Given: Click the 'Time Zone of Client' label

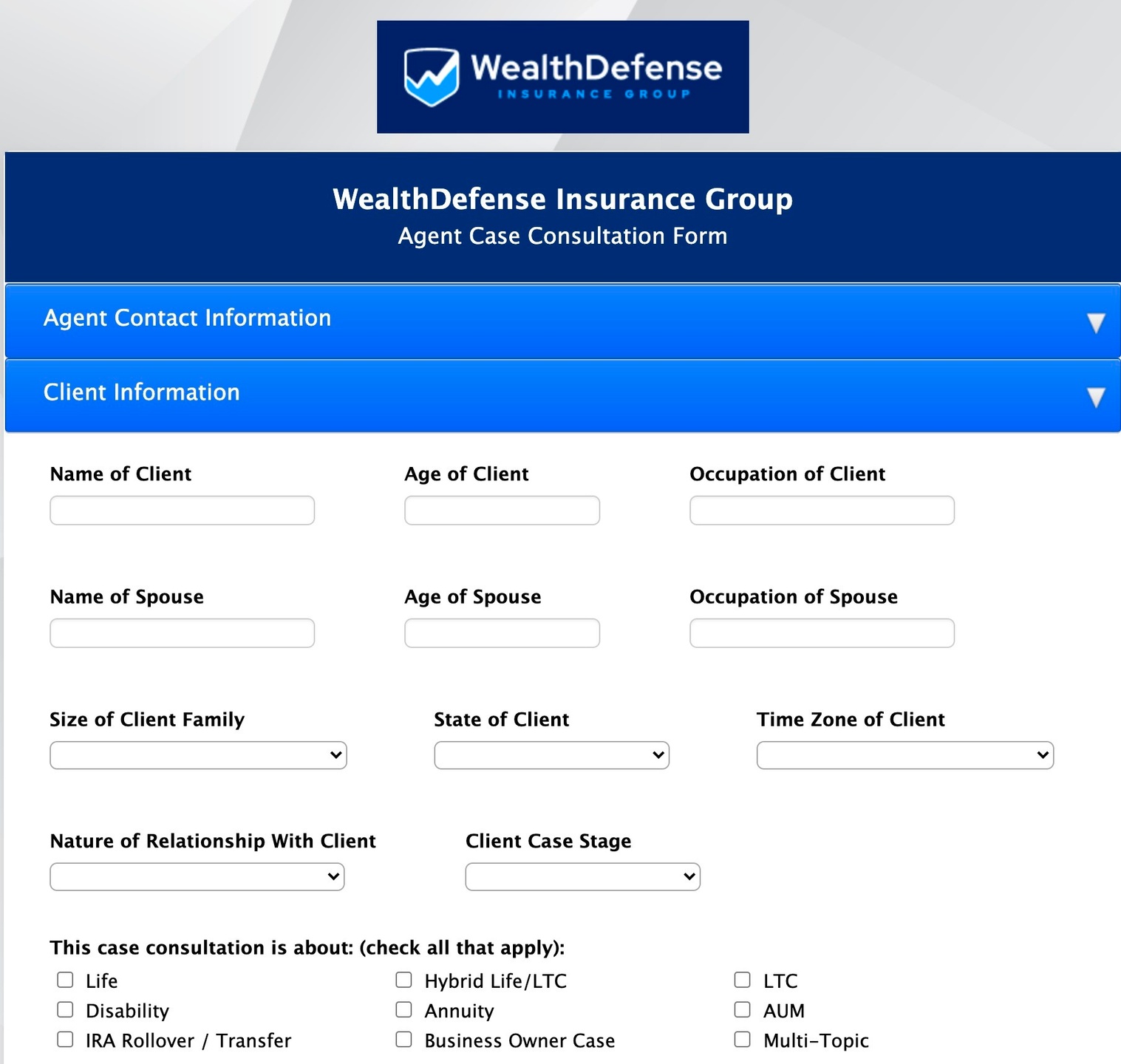Looking at the screenshot, I should 851,720.
